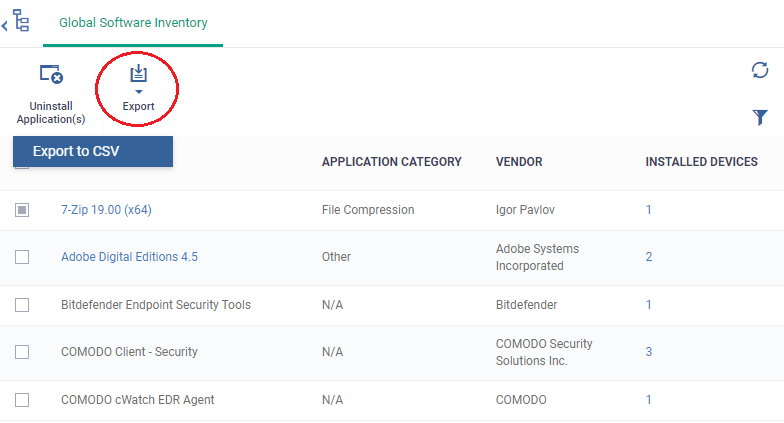
Task: Click the File Compression category cell
Action: tap(368, 210)
